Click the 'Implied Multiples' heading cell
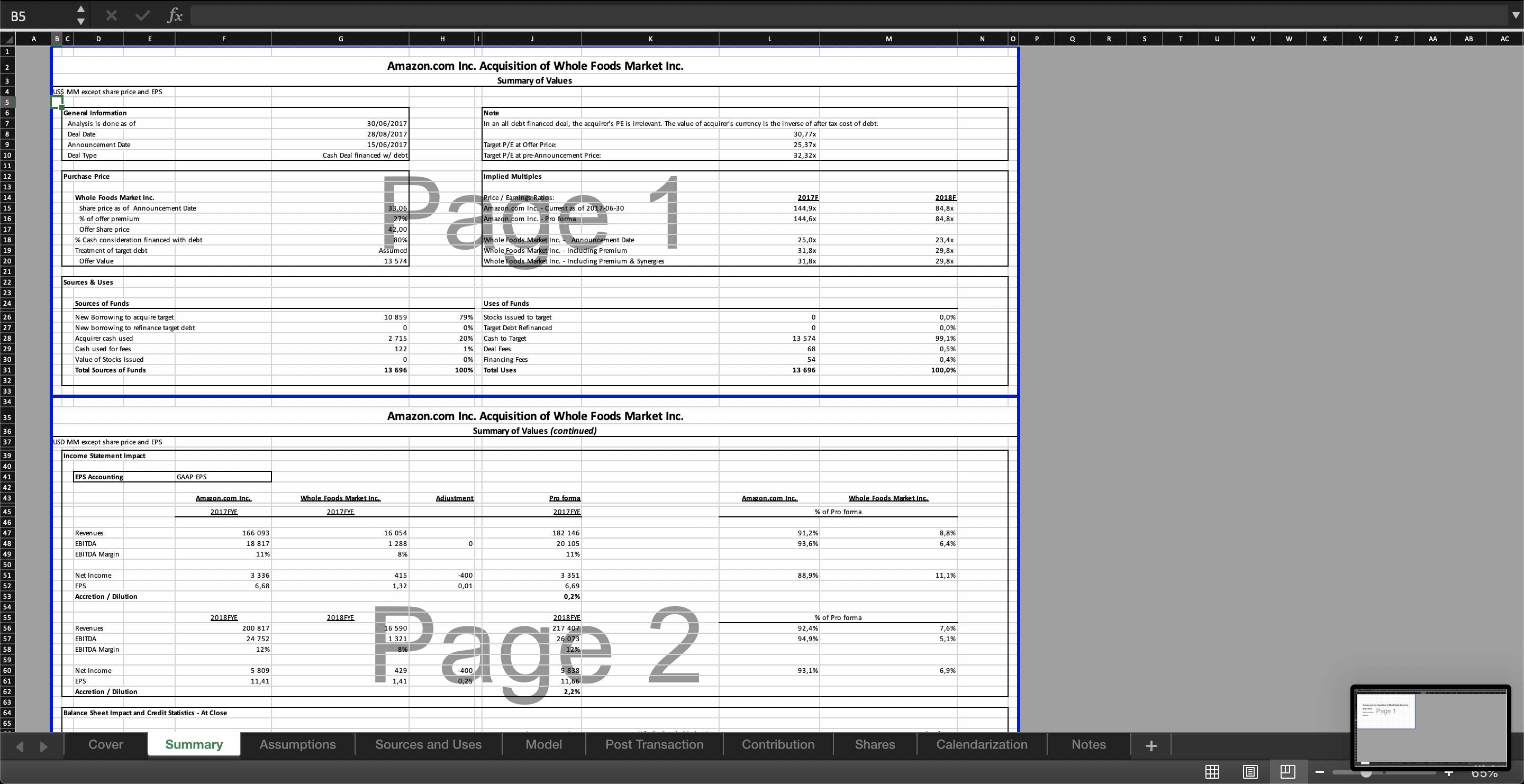 pos(512,176)
